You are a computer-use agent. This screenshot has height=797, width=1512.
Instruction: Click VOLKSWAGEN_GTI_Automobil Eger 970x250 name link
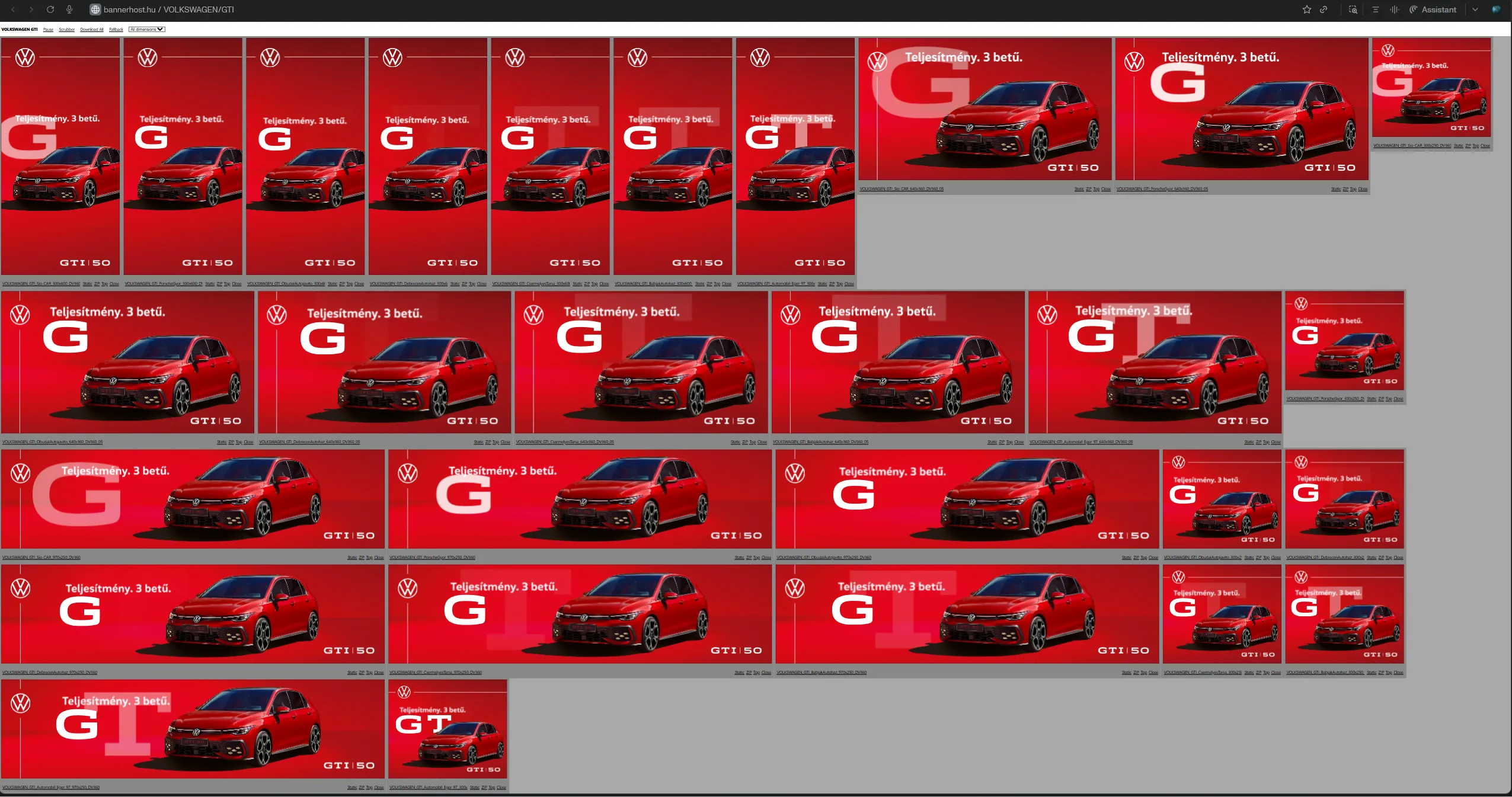click(x=51, y=788)
